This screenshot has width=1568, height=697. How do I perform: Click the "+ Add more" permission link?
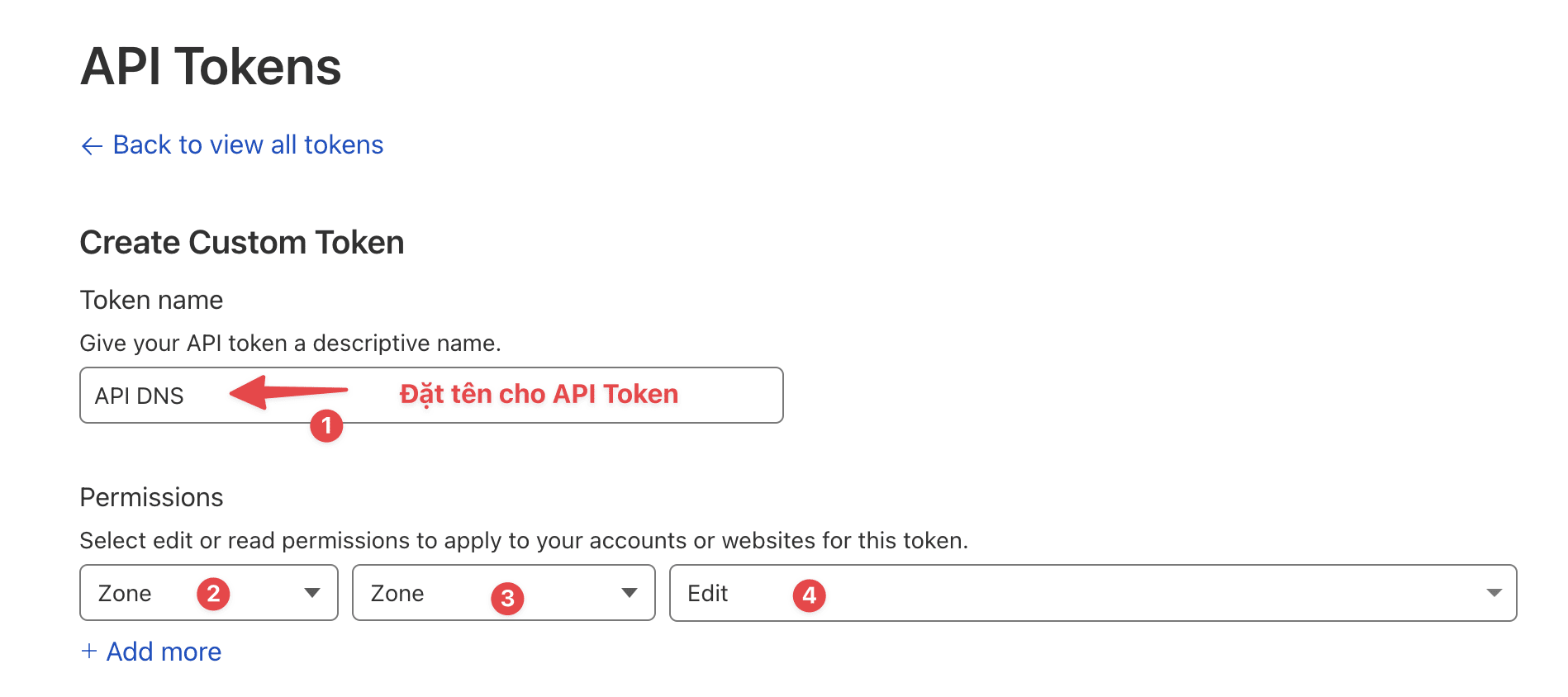click(151, 652)
